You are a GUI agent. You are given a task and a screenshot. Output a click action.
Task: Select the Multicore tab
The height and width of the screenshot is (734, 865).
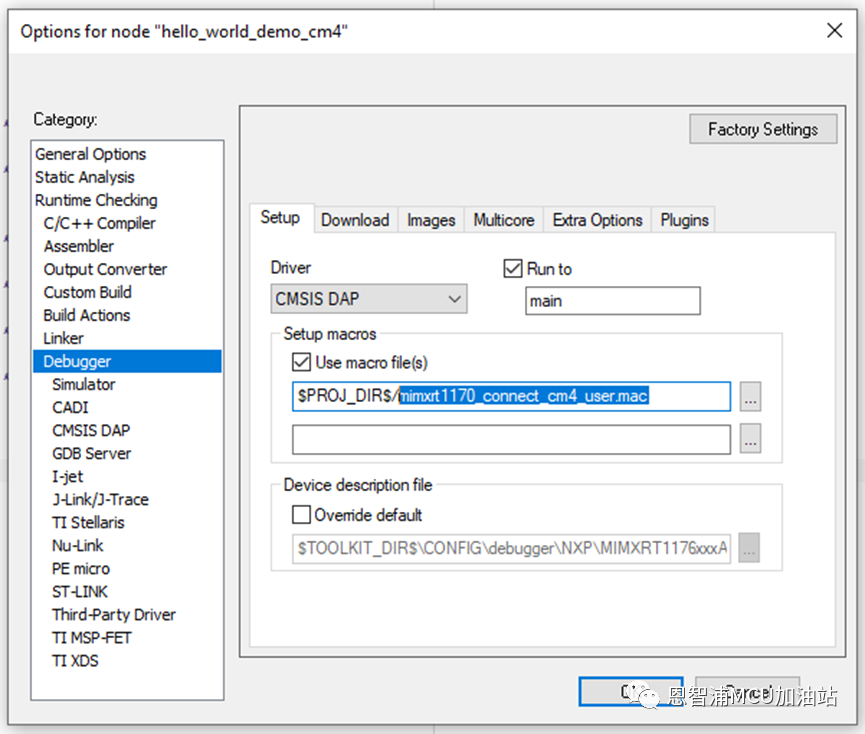coord(504,220)
